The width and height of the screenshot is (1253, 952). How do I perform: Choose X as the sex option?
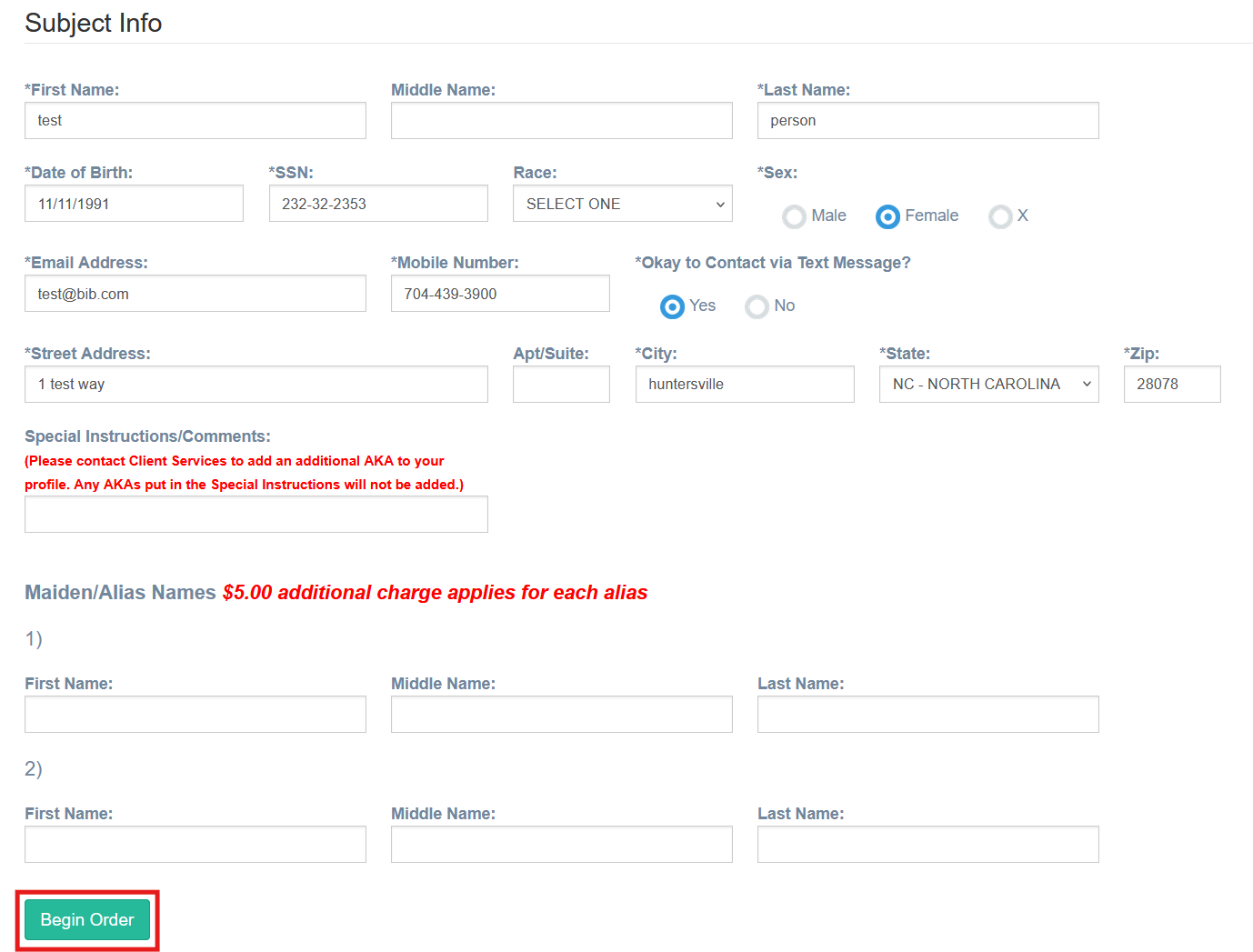tap(1000, 216)
